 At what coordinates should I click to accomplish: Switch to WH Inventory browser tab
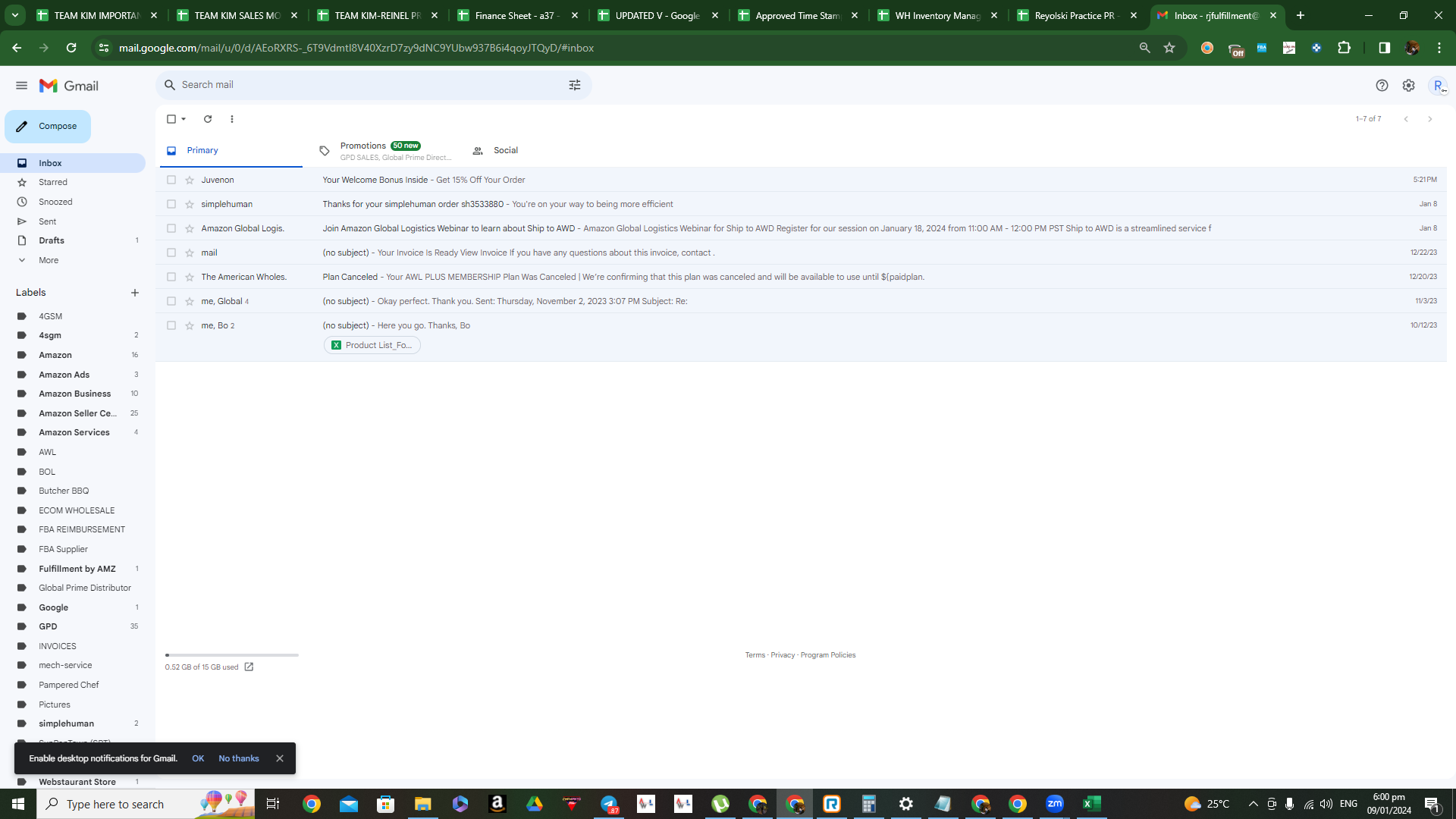[x=939, y=15]
